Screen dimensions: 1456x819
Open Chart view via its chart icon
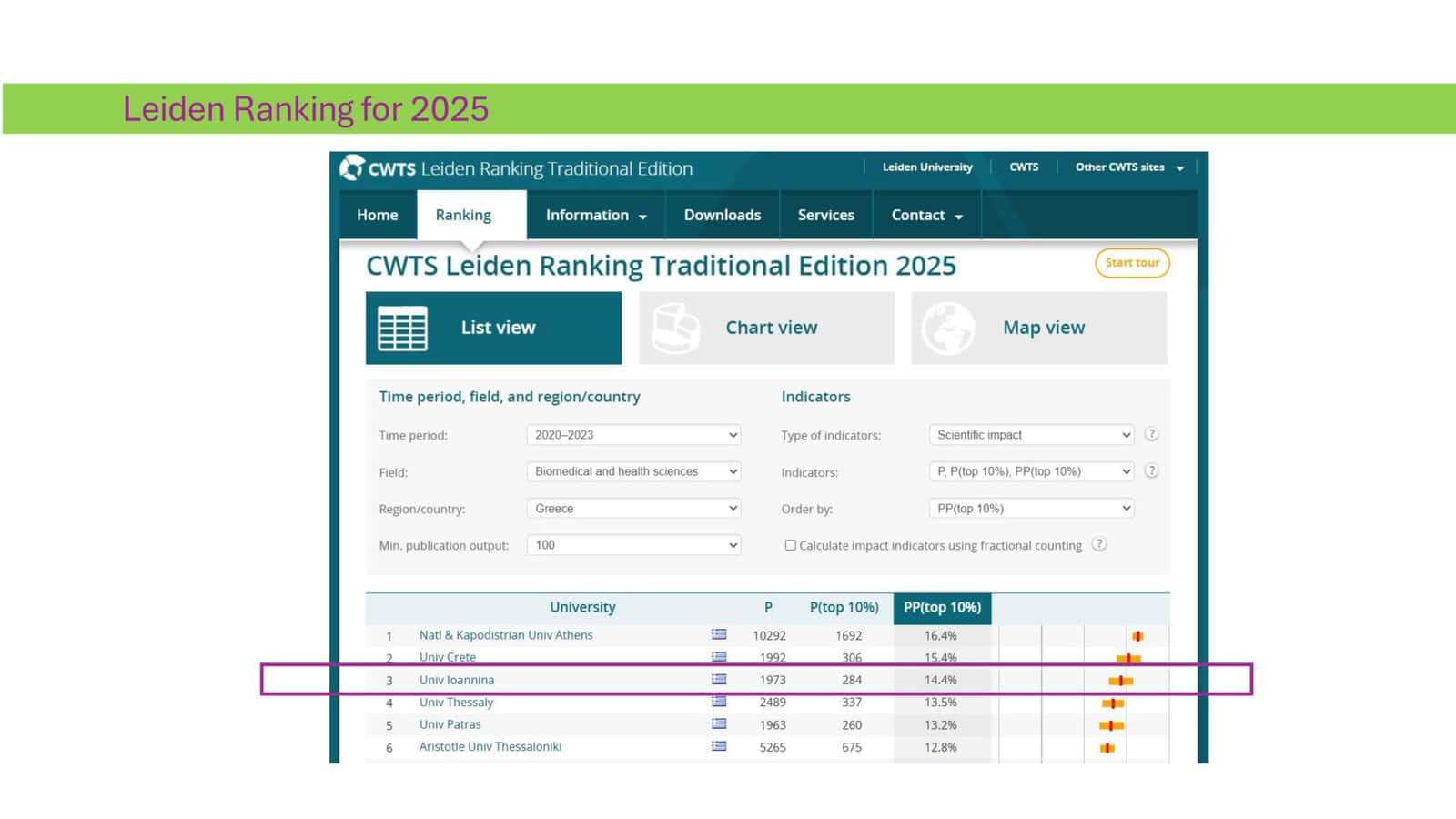point(676,329)
